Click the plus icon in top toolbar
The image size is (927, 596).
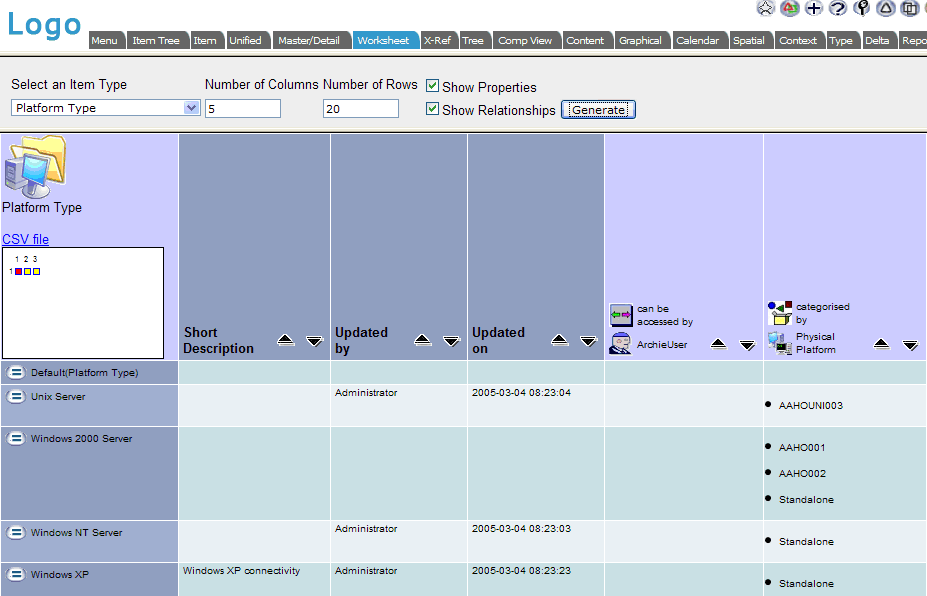point(814,8)
